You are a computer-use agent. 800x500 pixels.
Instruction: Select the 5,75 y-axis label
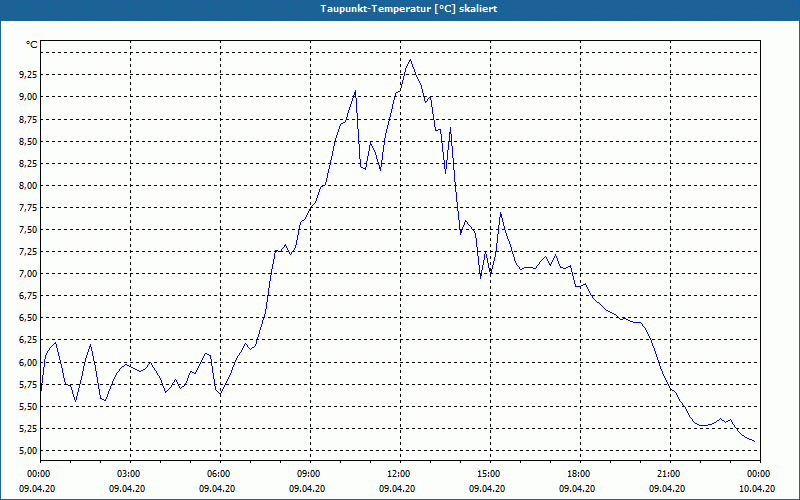coord(28,385)
